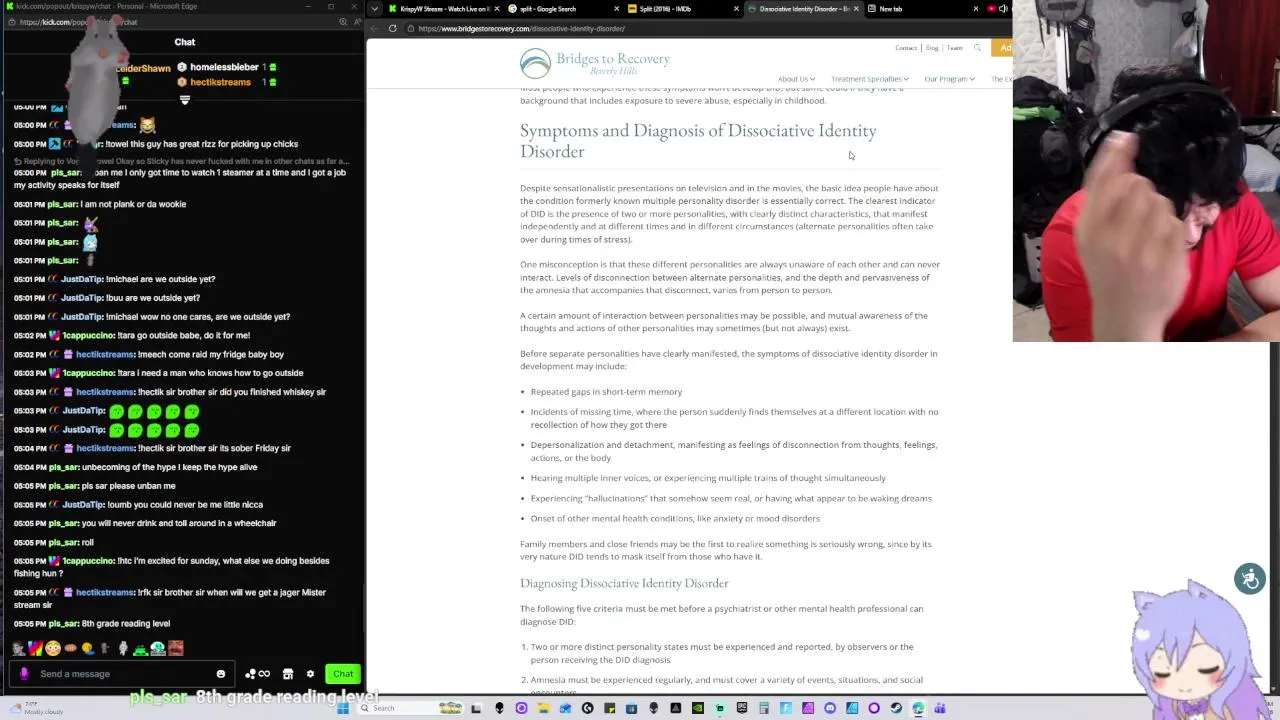The width and height of the screenshot is (1280, 720).
Task: Open NVIDIA app on the taskbar
Action: coord(697,708)
